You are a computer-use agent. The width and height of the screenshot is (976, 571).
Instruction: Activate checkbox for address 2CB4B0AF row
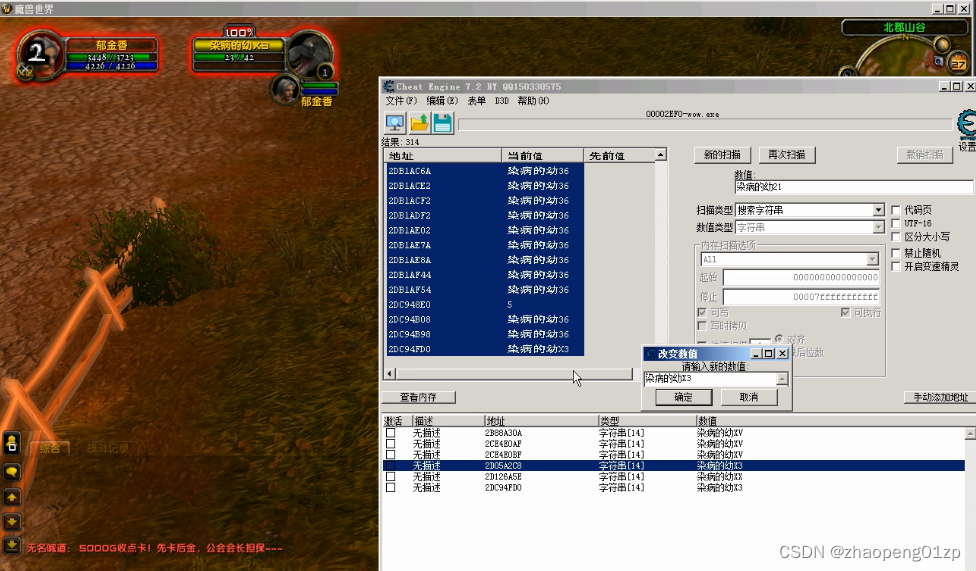(390, 444)
